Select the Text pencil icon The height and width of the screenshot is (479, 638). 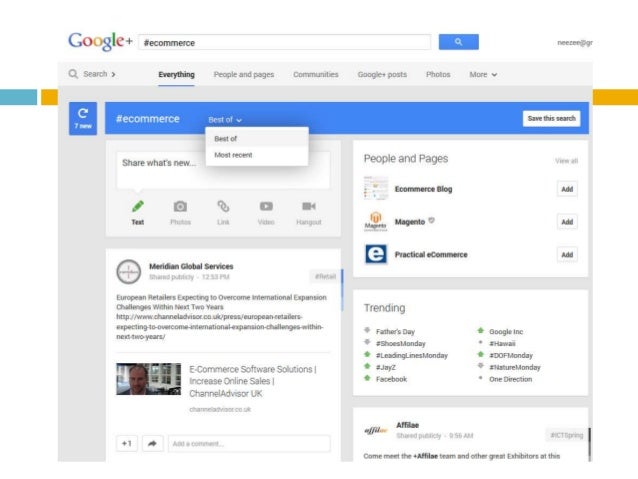coord(138,206)
